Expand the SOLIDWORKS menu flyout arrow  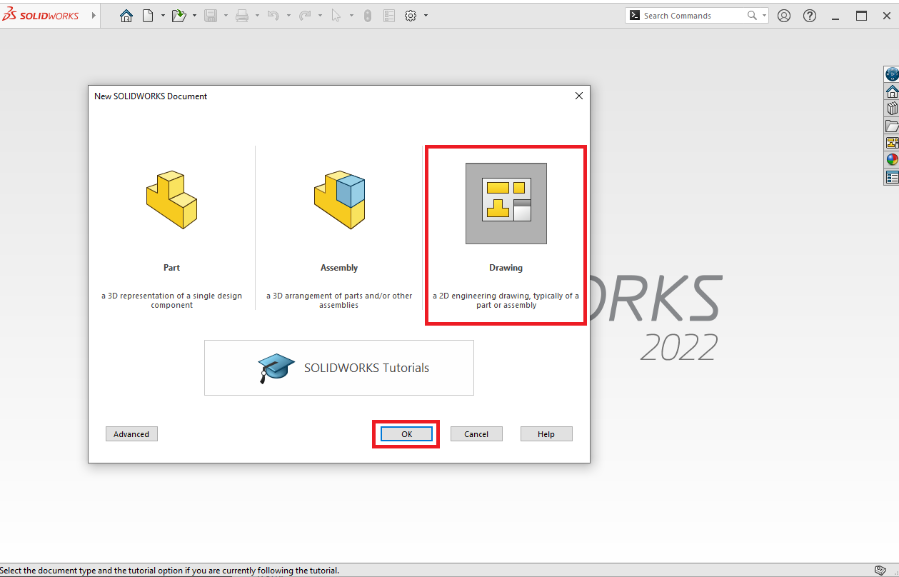click(94, 16)
